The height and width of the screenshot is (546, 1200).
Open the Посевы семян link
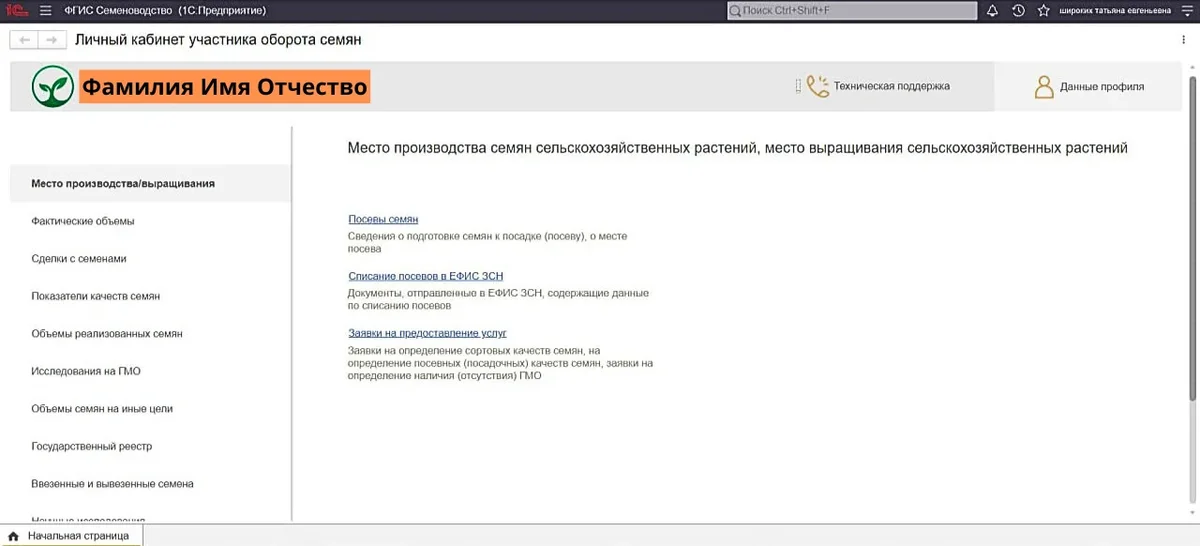(x=383, y=219)
